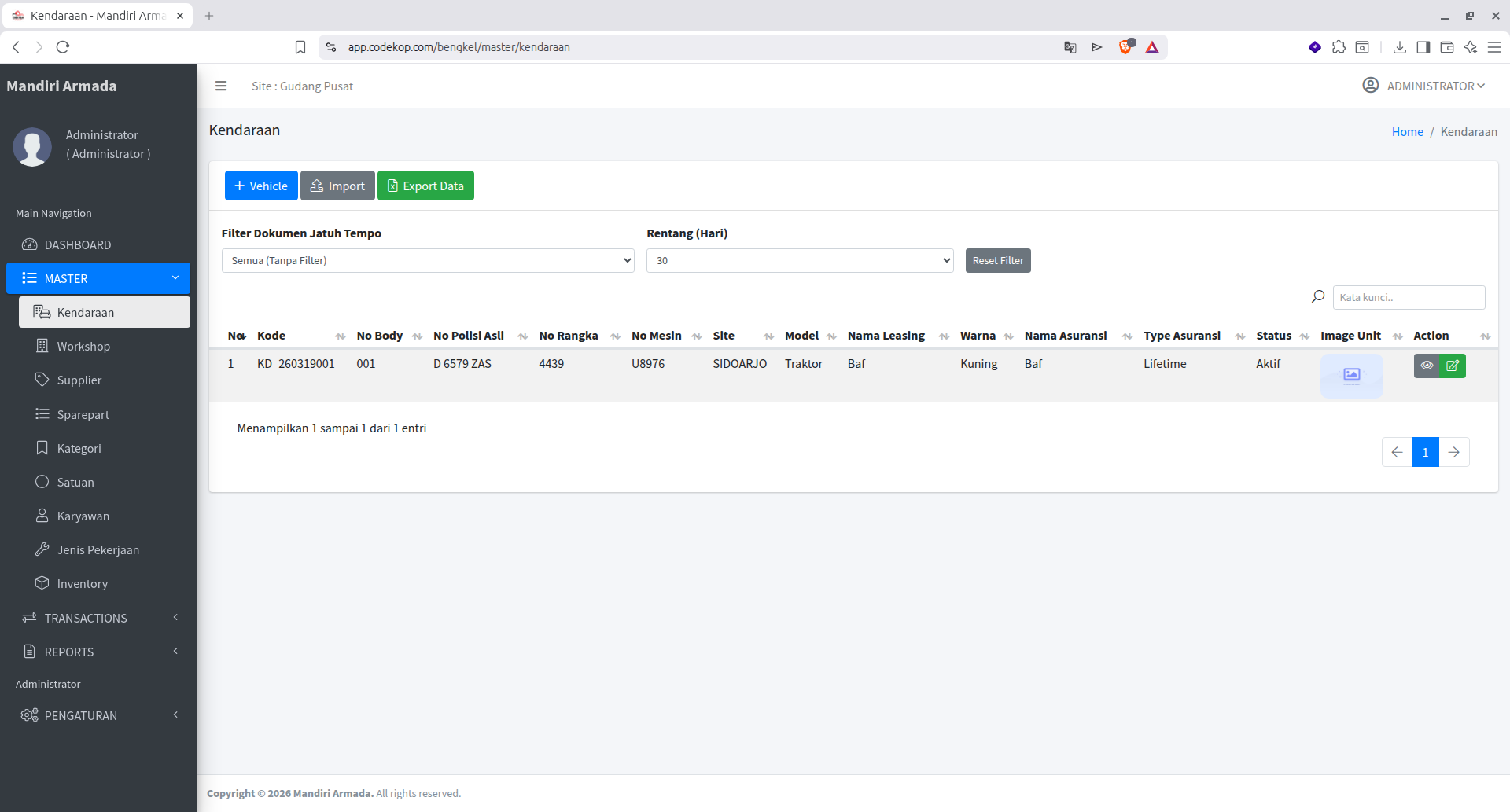
Task: Open Jenis Pekerjaan menu item
Action: click(x=105, y=549)
